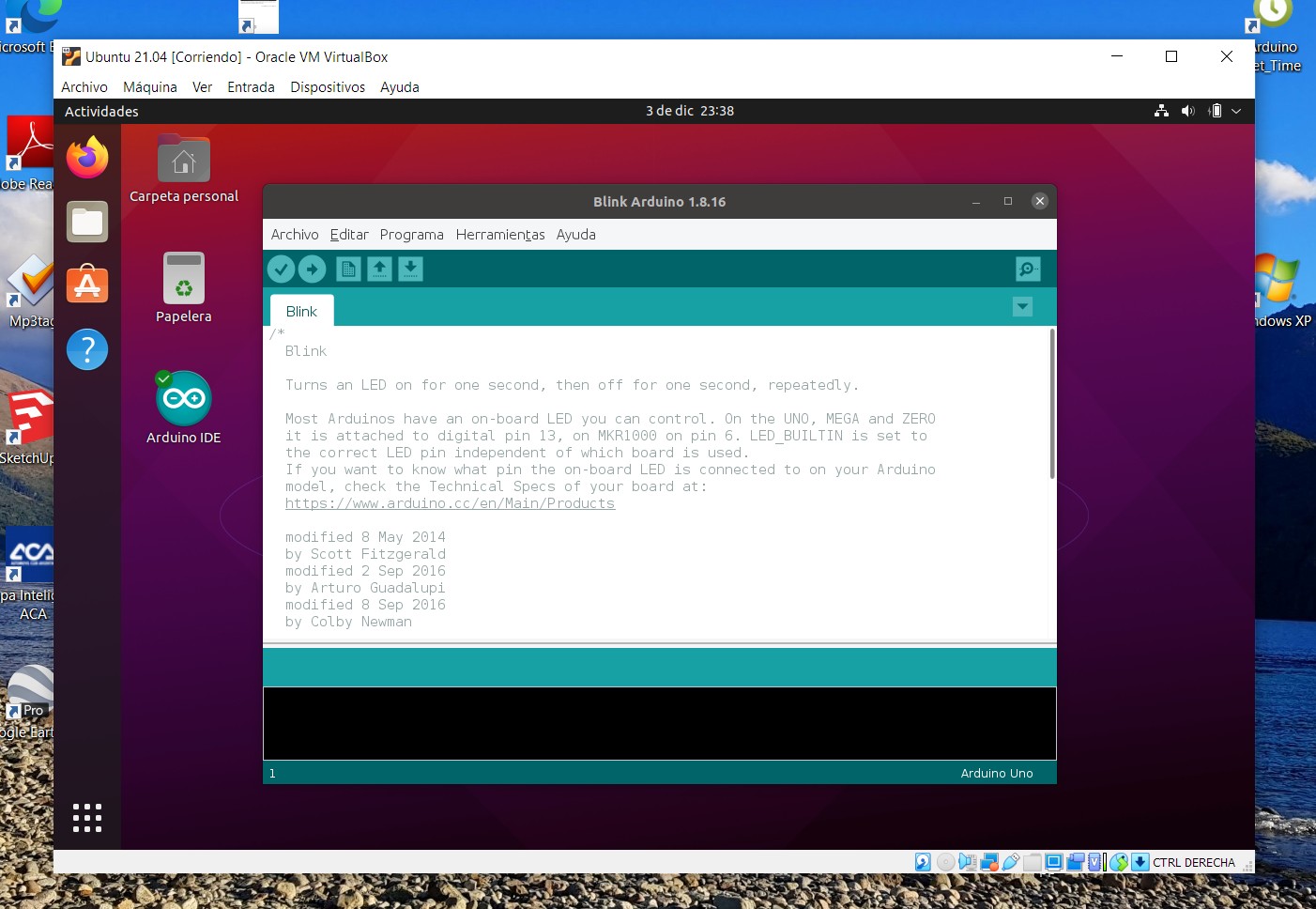Mute audio via the top-bar speaker icon
Viewport: 1316px width, 909px height.
pos(1187,111)
